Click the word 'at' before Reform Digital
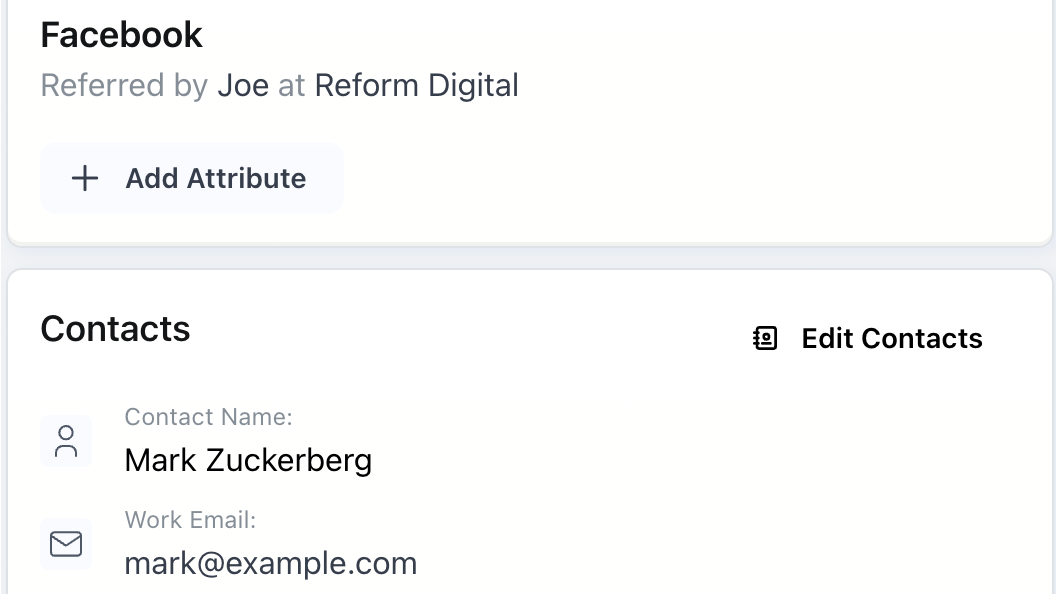 291,86
